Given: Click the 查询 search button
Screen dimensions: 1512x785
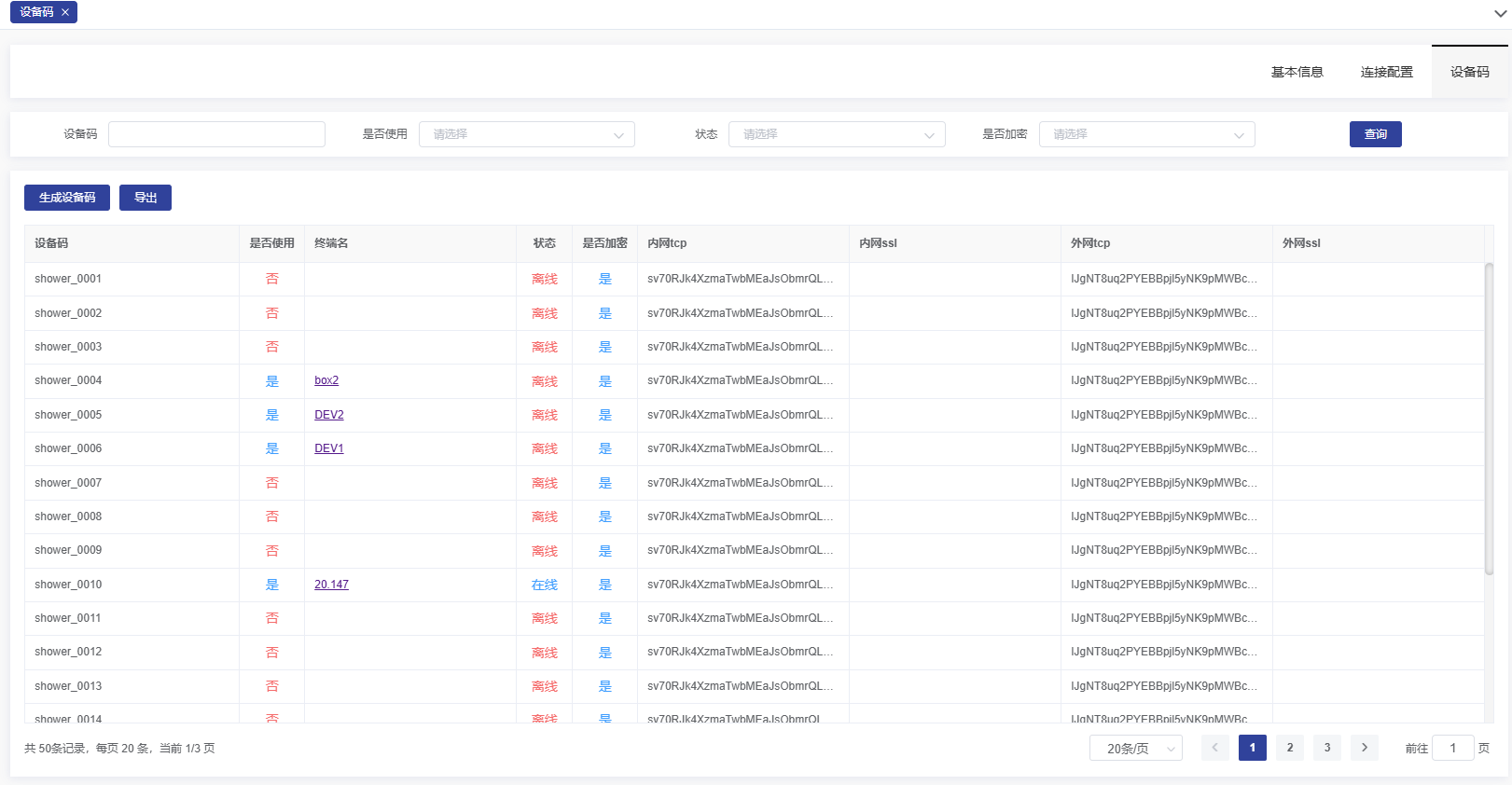Looking at the screenshot, I should click(x=1375, y=134).
